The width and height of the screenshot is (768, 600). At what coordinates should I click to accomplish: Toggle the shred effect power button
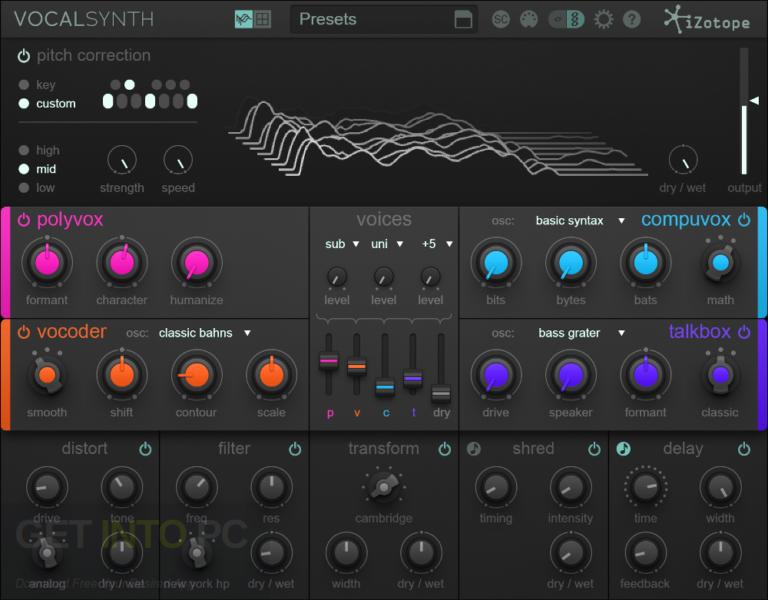(594, 449)
